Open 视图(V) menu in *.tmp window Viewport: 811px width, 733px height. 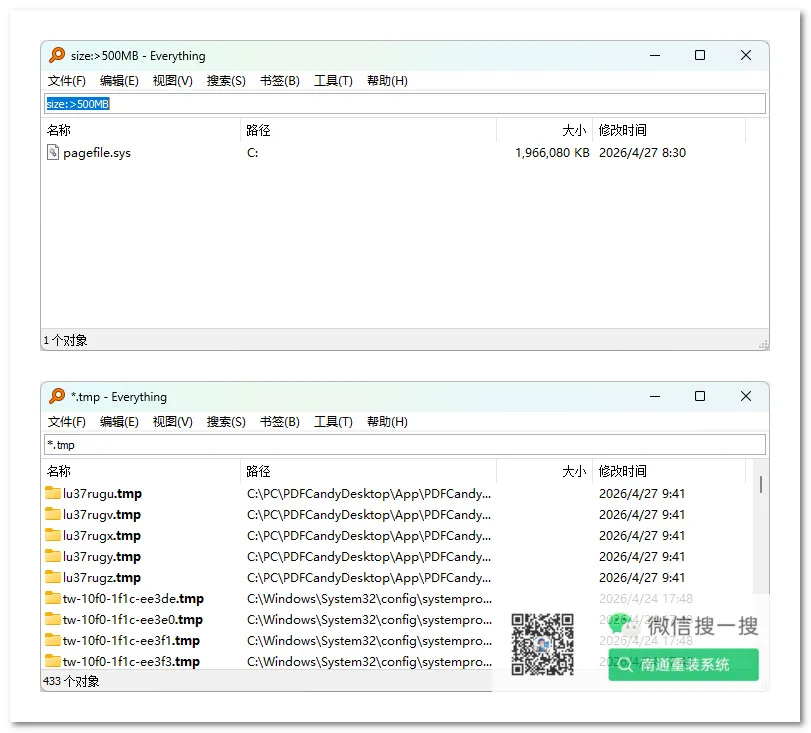[x=172, y=422]
